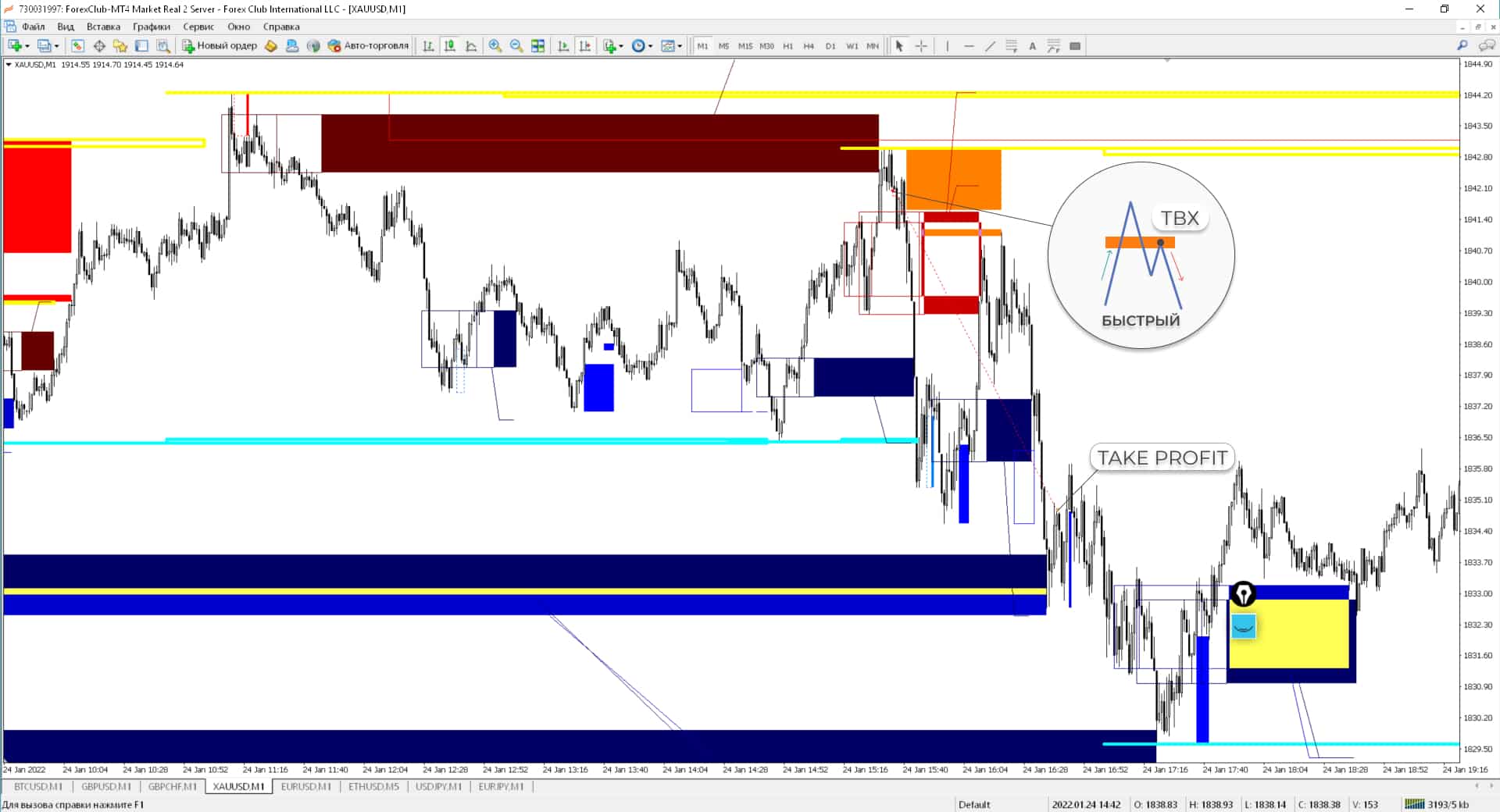The image size is (1500, 812).
Task: Toggle Авто-торговля auto trading
Action: [x=368, y=46]
